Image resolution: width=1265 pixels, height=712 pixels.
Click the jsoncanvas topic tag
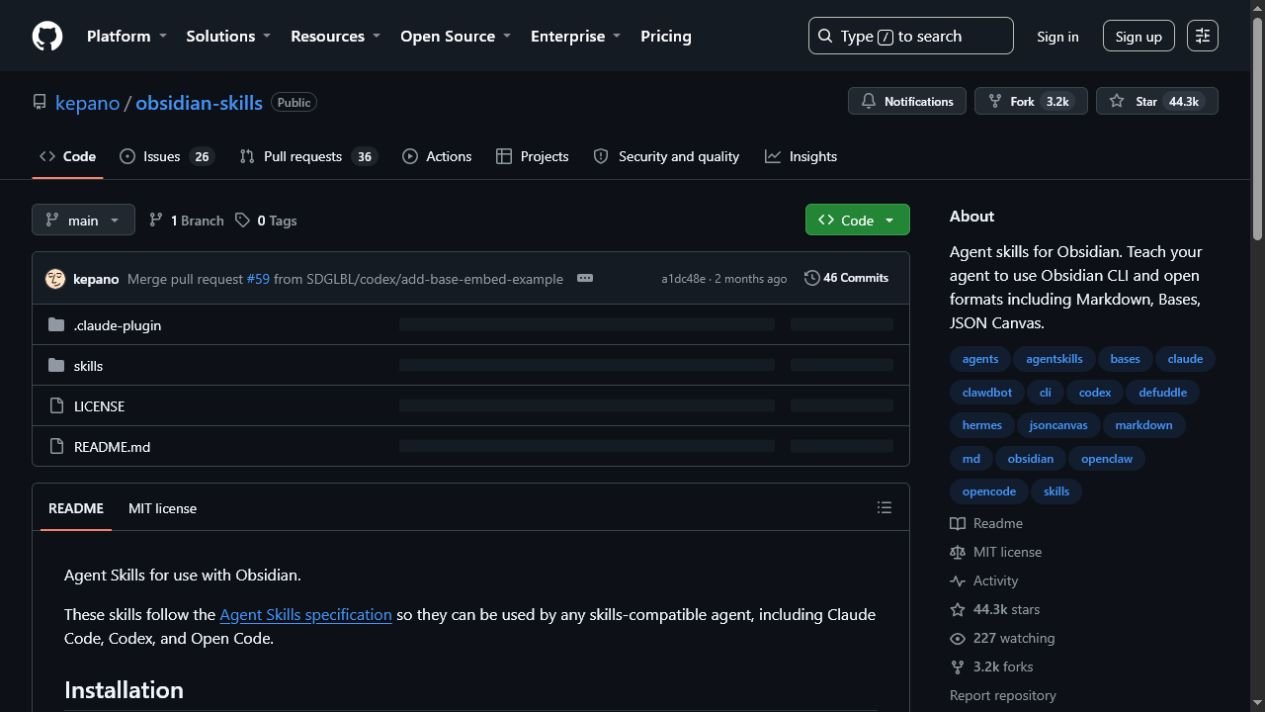(x=1058, y=425)
